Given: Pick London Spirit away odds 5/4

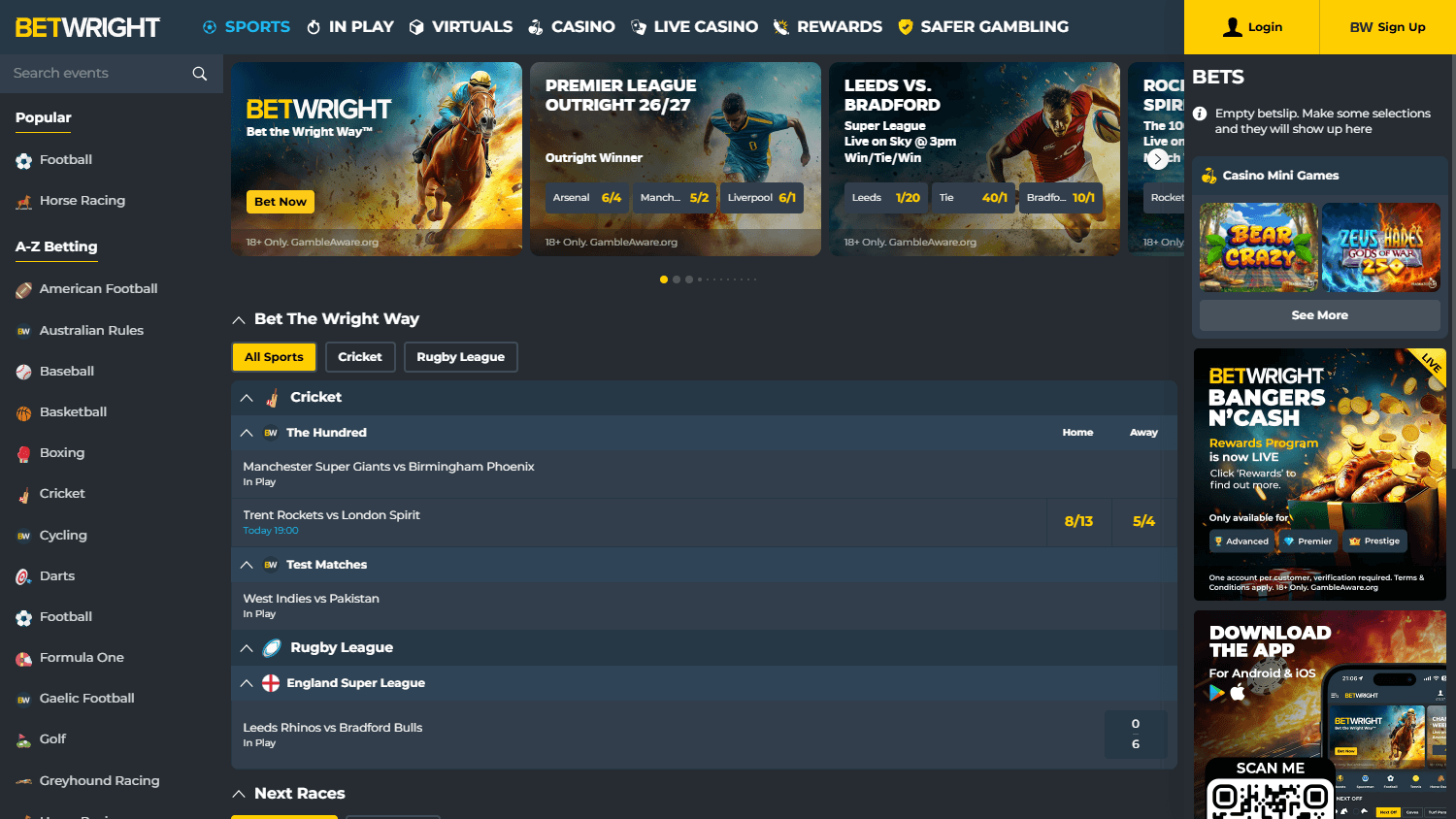Looking at the screenshot, I should (x=1143, y=522).
